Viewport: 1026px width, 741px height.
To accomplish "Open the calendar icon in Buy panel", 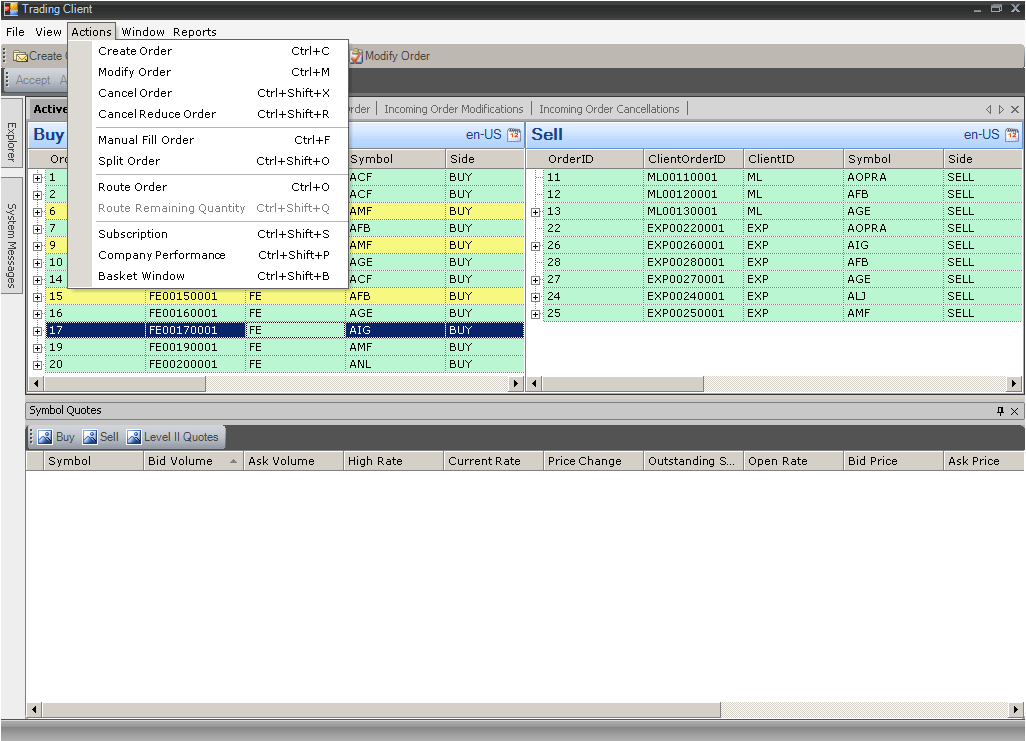I will [x=514, y=135].
